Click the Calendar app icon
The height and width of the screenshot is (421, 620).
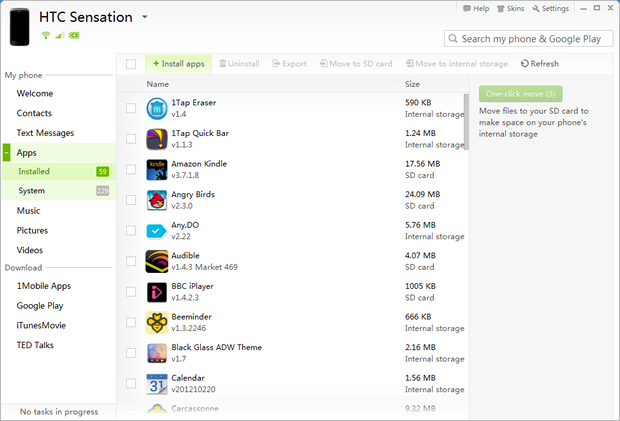pos(157,384)
